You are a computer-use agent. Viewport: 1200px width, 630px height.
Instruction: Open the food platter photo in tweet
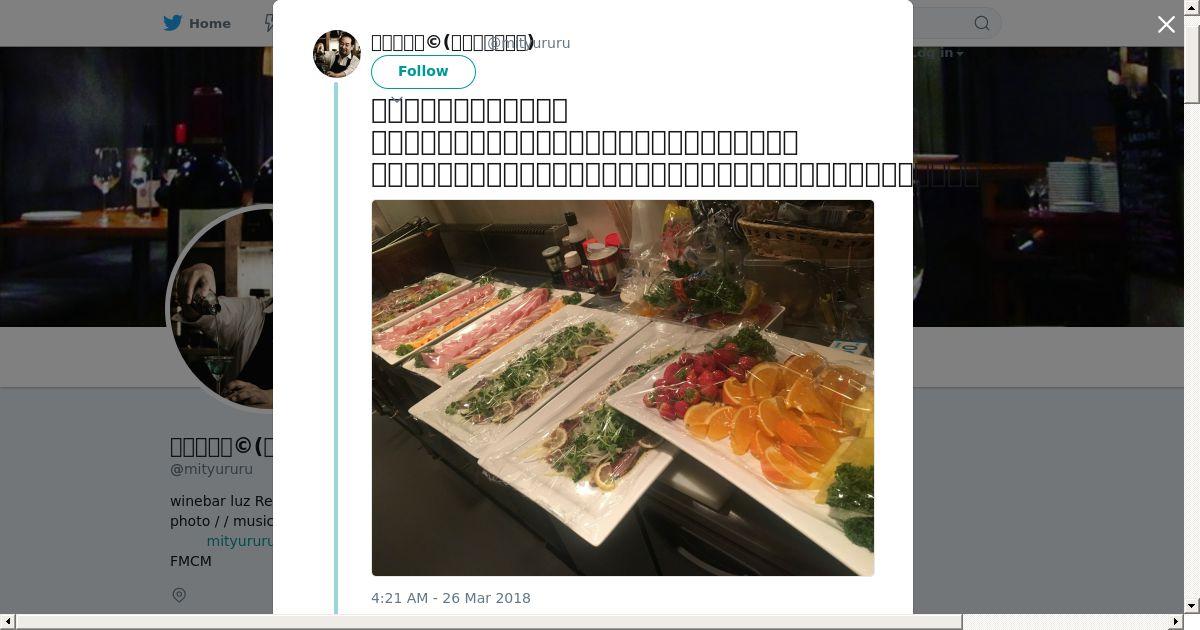coord(623,388)
